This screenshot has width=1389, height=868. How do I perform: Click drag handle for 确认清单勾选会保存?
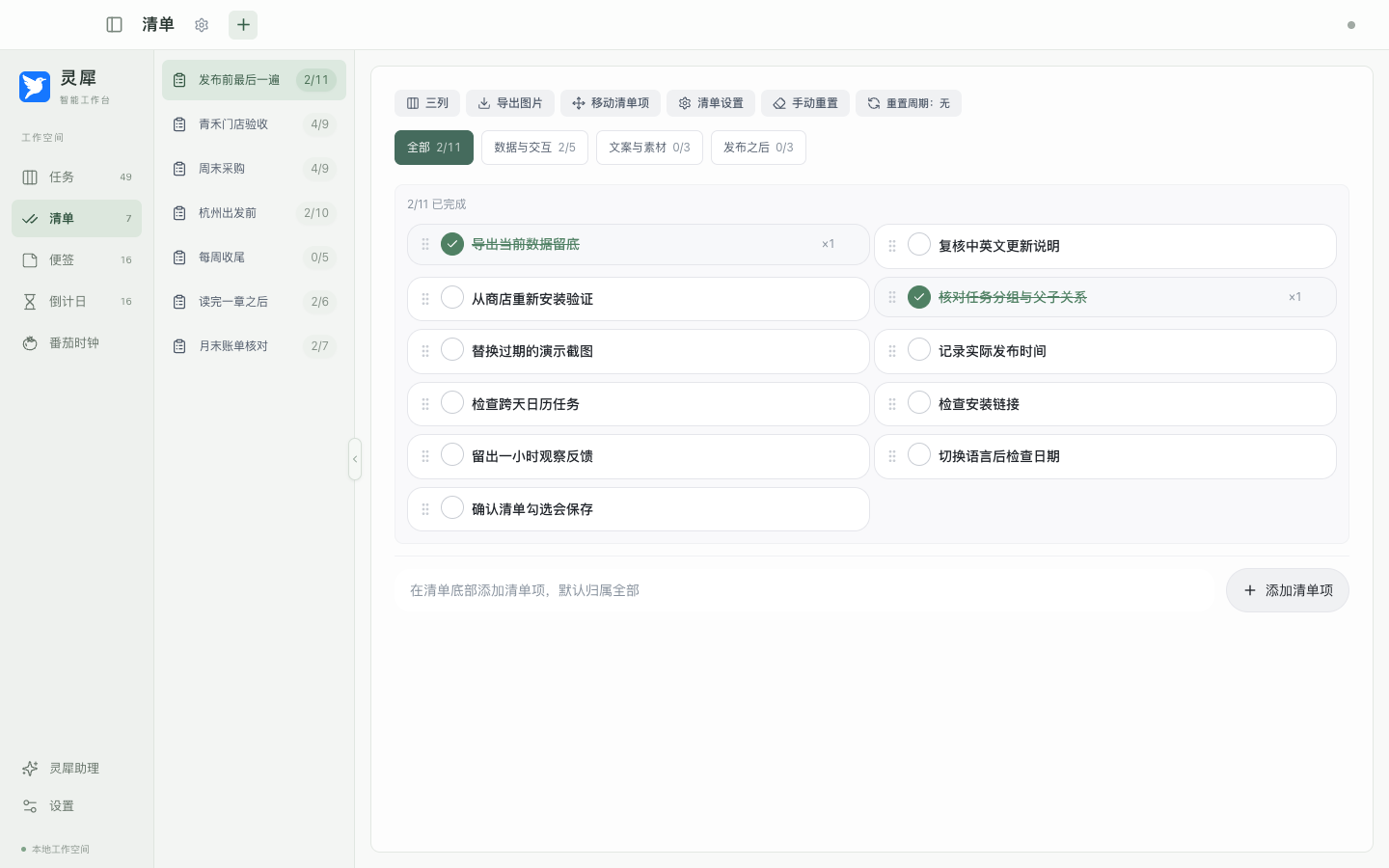click(425, 509)
